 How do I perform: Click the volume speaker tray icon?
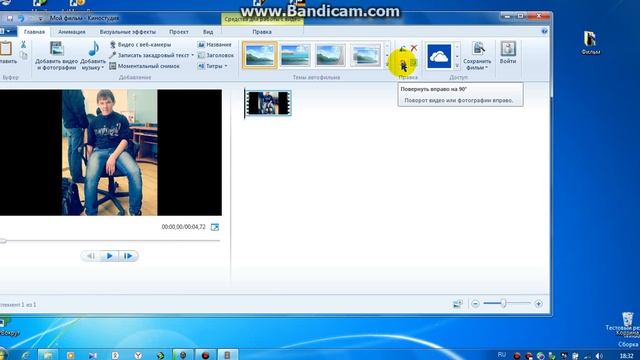point(599,356)
